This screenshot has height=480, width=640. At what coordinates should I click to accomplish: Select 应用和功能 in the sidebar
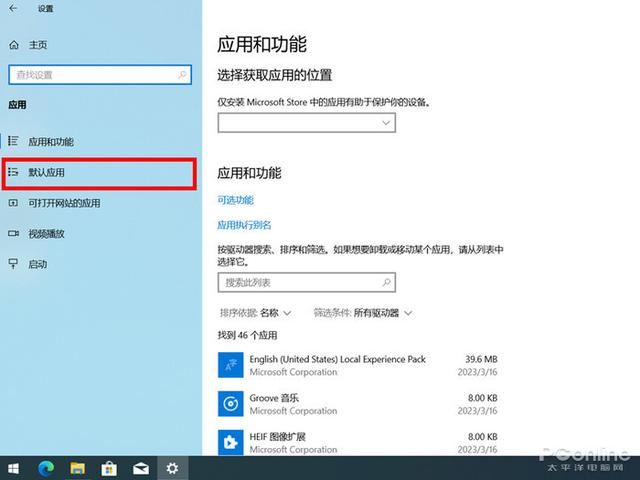[100, 142]
